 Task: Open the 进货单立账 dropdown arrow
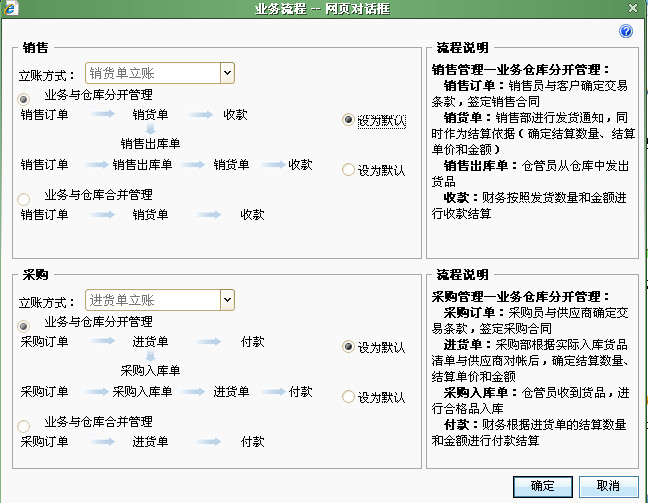(227, 300)
